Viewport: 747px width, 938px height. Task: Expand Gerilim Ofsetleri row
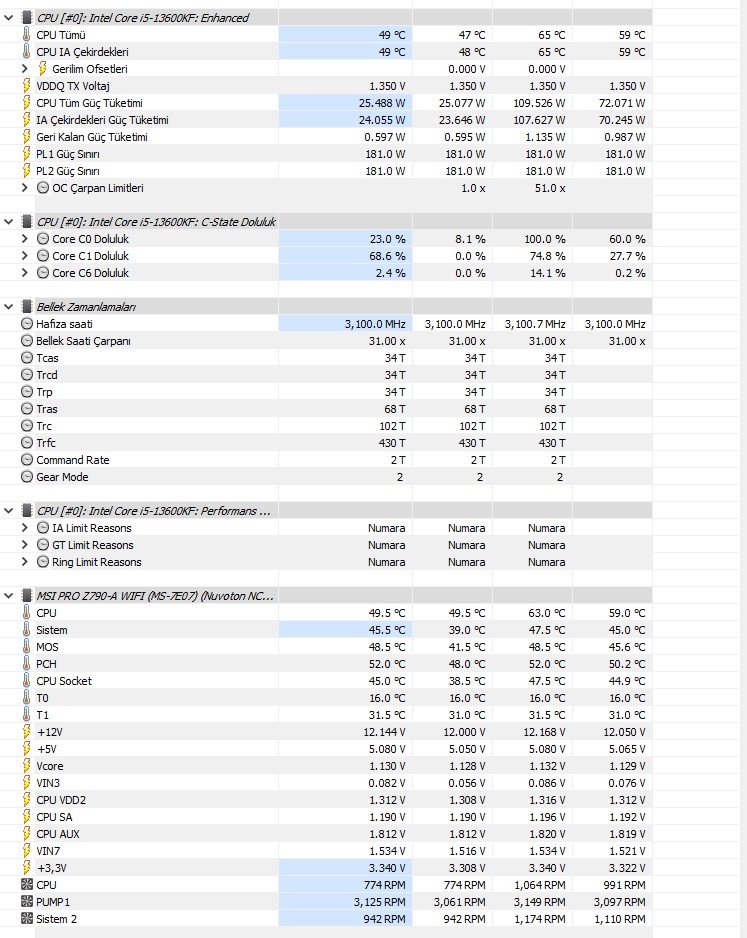[25, 69]
